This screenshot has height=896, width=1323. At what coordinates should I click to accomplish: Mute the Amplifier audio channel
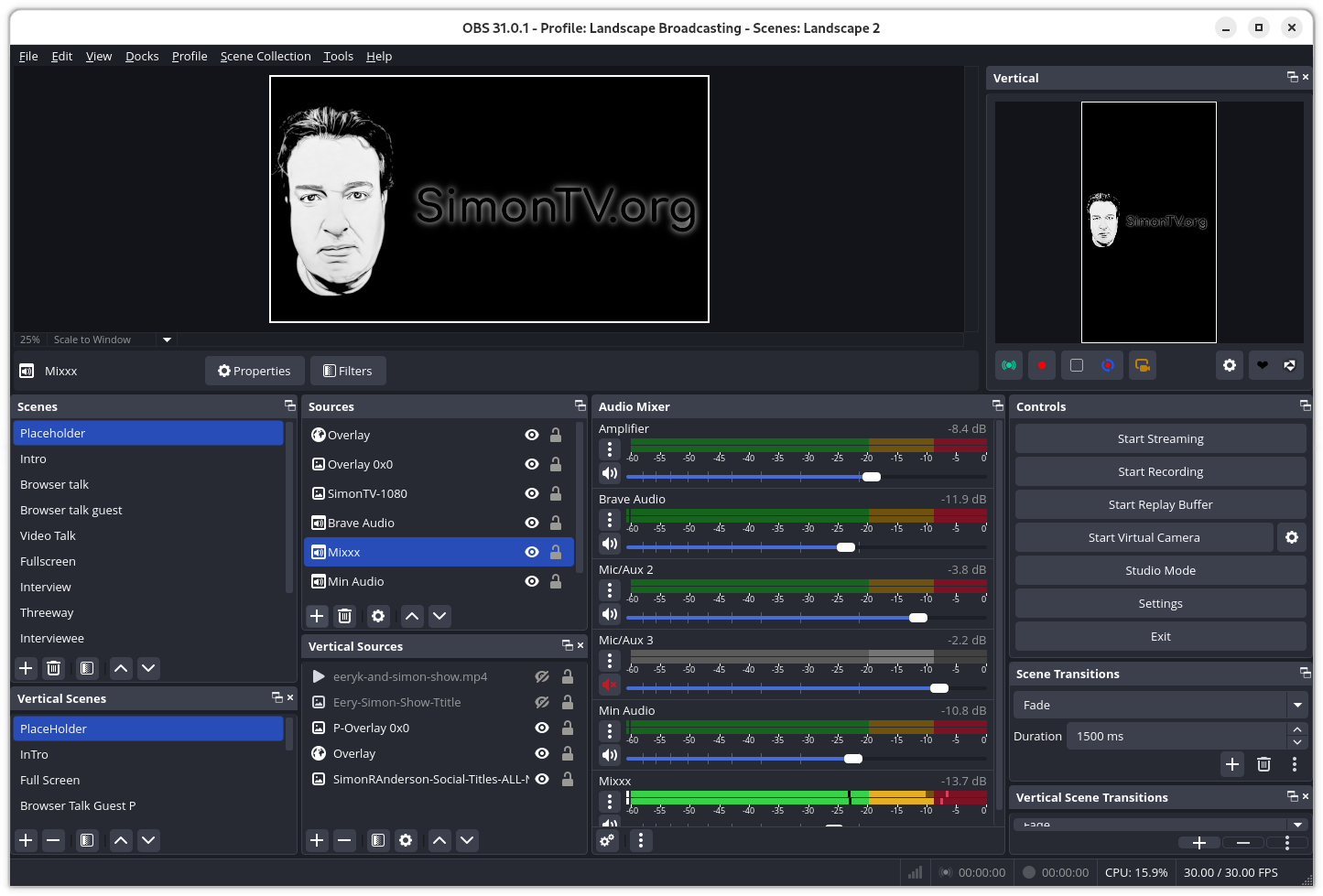pyautogui.click(x=610, y=473)
